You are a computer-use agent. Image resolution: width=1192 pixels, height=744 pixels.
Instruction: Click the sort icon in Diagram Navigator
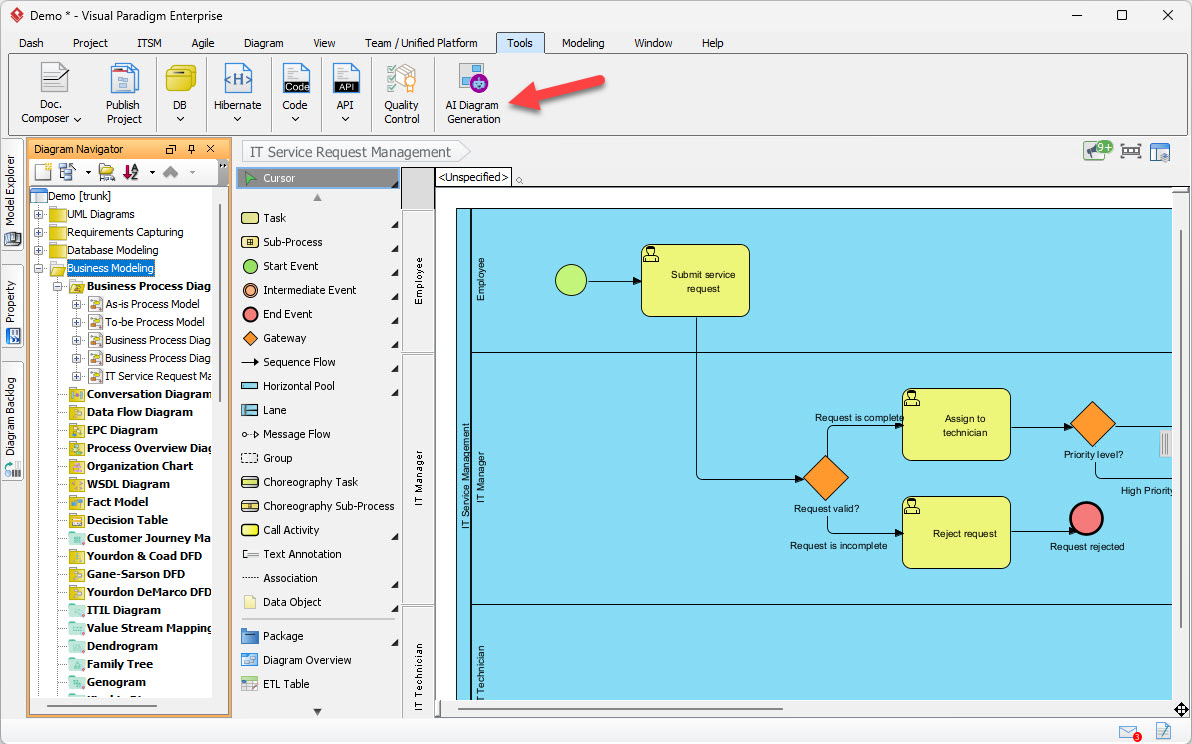[x=131, y=173]
